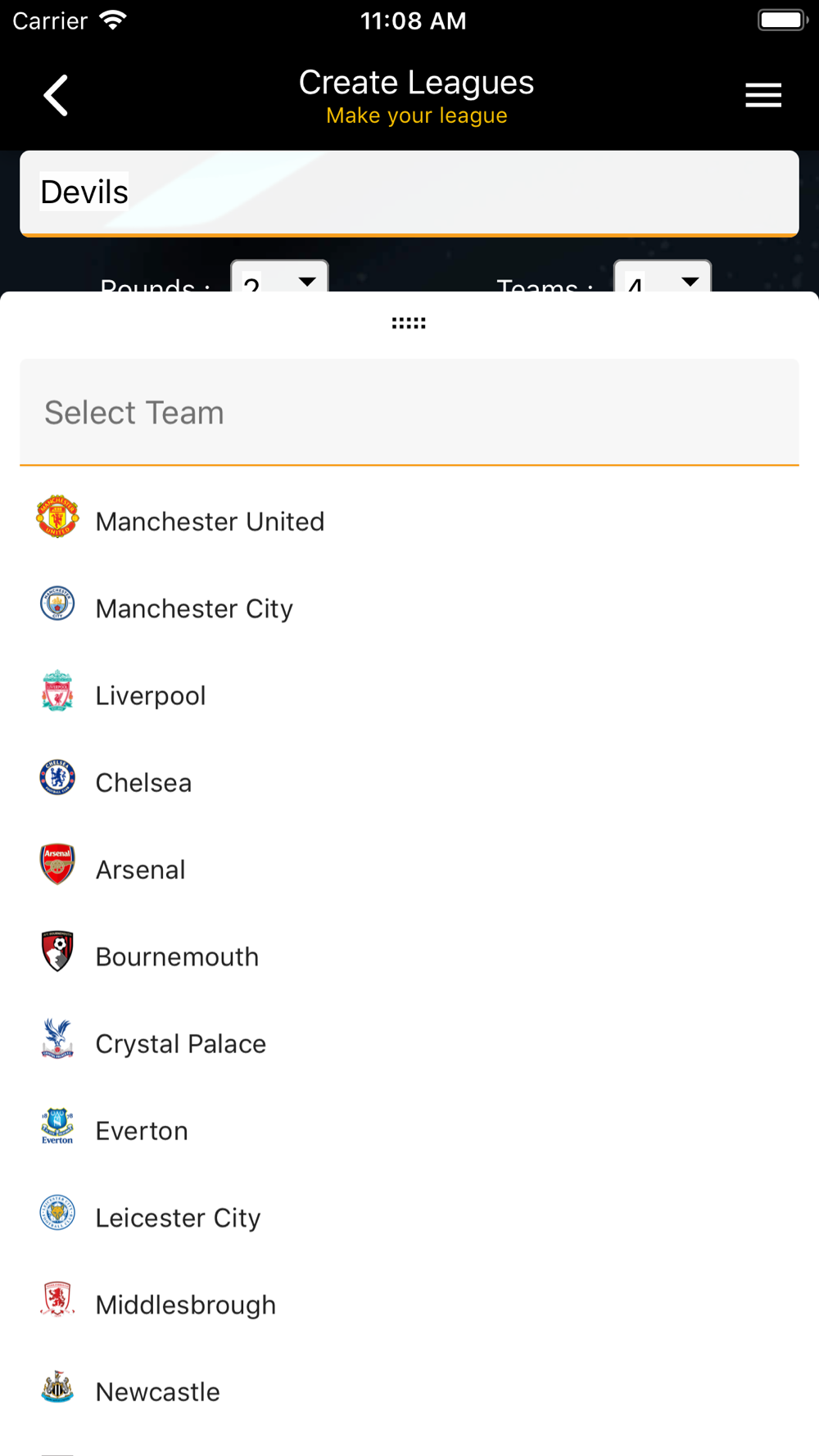Screen dimensions: 819x1456
Task: Click the Select Team search field
Action: click(409, 413)
